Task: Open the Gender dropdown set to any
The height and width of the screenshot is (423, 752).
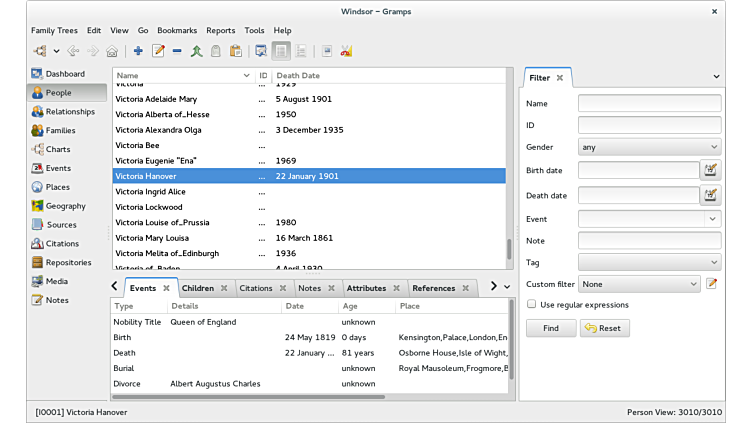Action: (x=649, y=147)
